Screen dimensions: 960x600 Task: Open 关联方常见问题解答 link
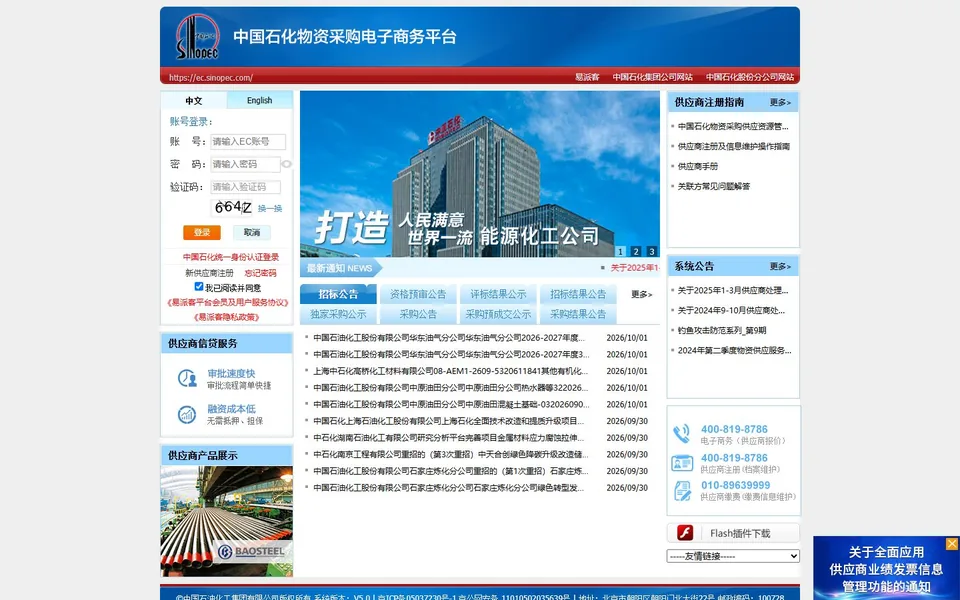point(713,186)
